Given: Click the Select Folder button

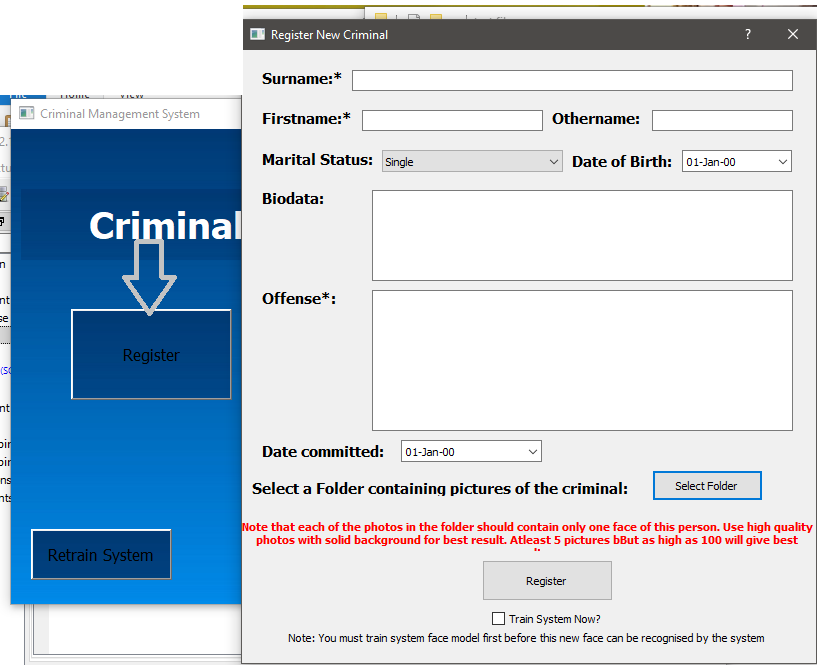Looking at the screenshot, I should [x=707, y=486].
